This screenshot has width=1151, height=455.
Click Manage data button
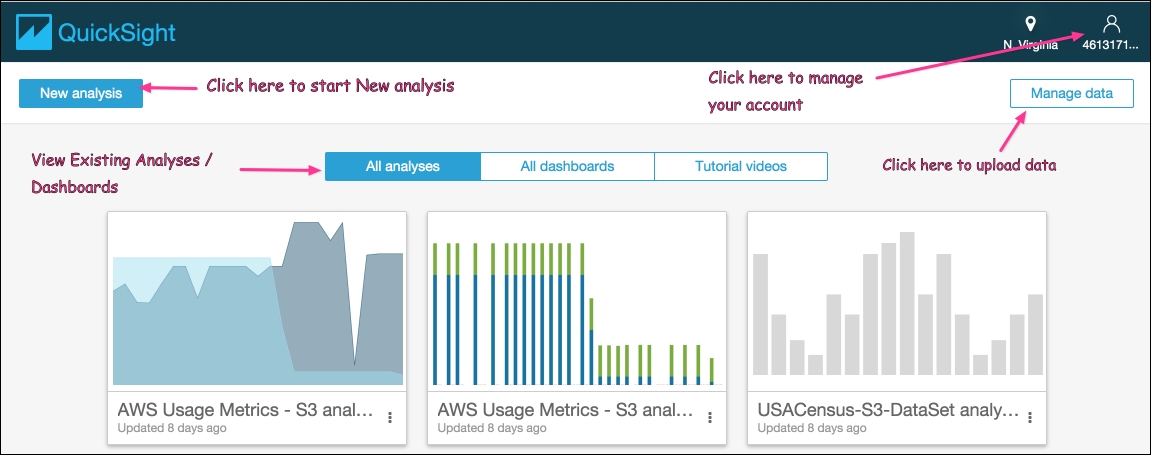tap(1072, 93)
